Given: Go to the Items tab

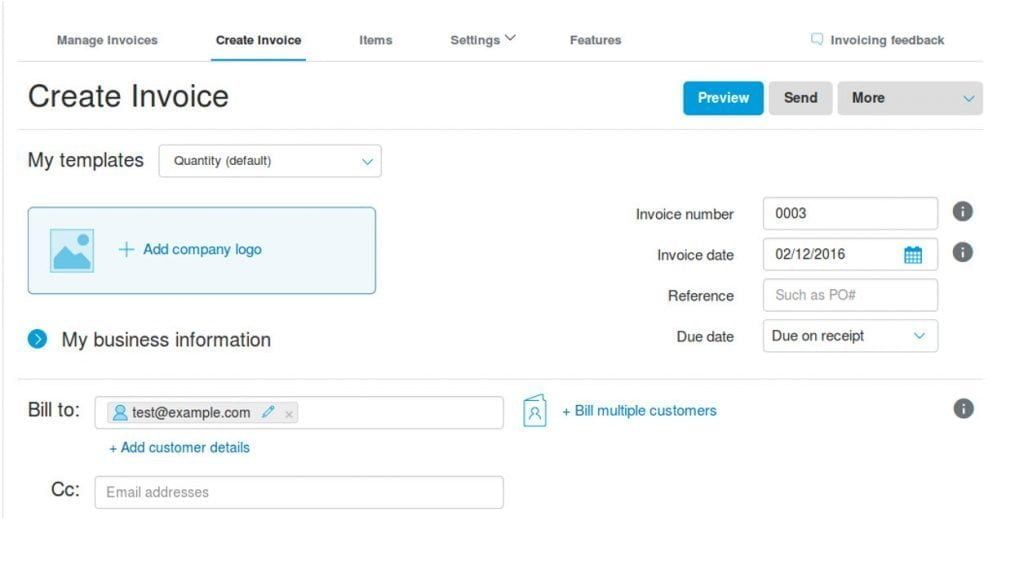Looking at the screenshot, I should [375, 40].
